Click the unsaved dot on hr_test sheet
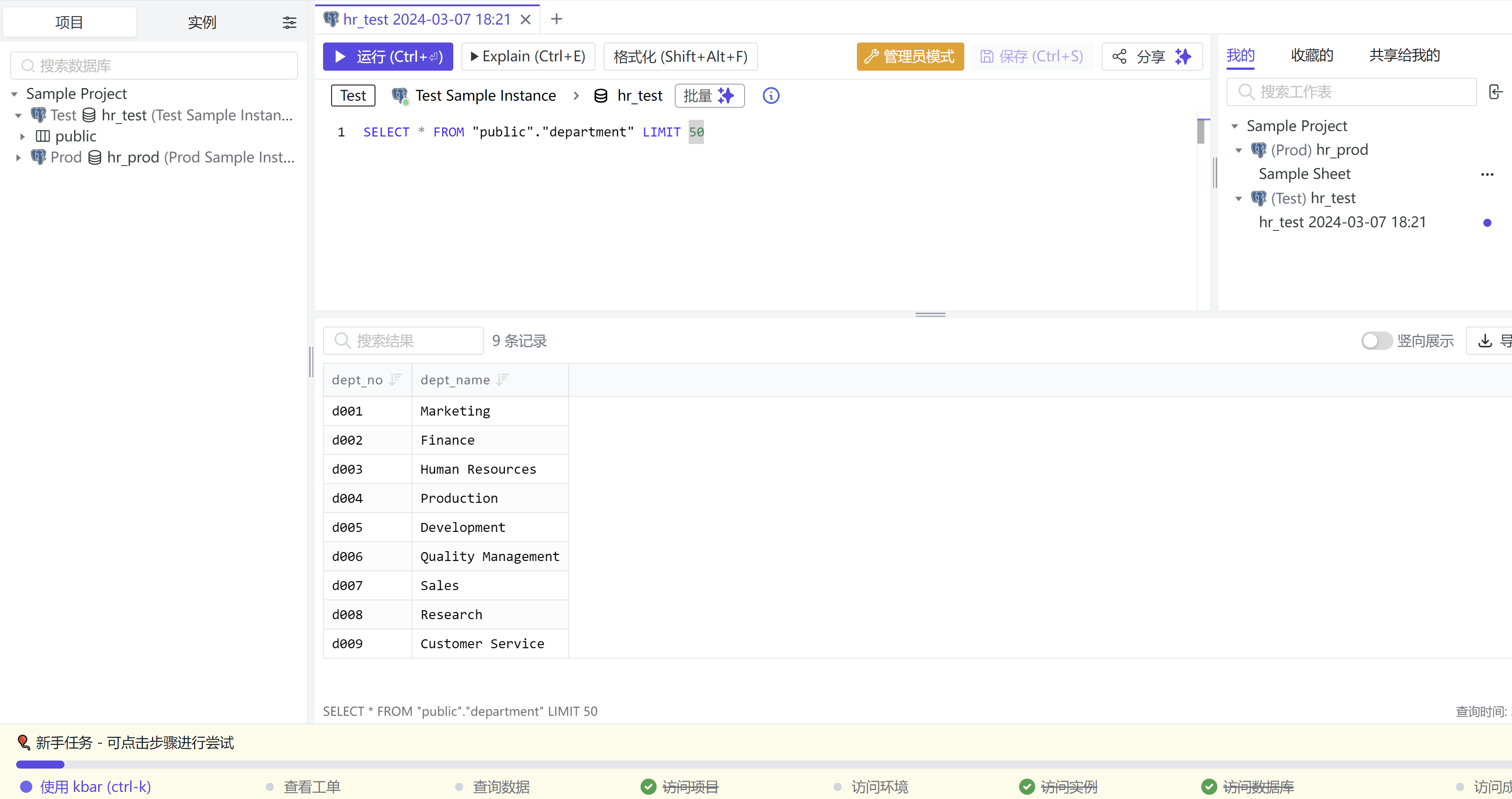Screen dimensions: 1512x799 pos(1487,223)
